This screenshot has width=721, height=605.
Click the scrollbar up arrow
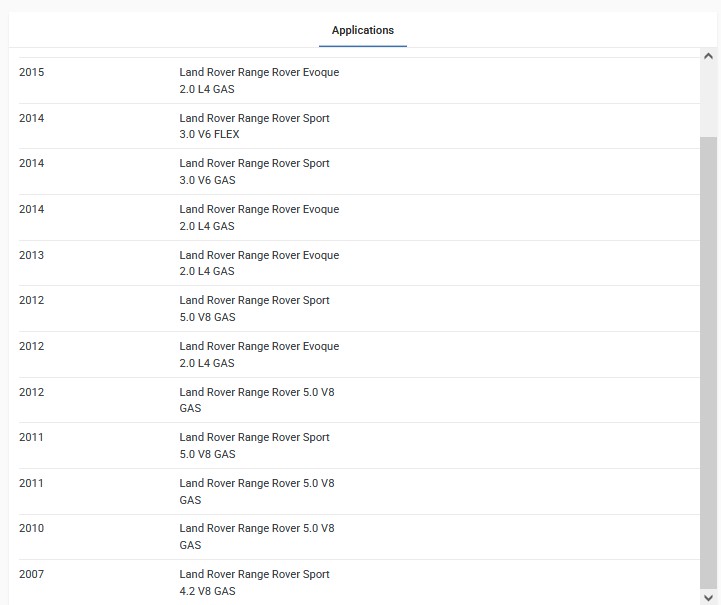[x=708, y=56]
